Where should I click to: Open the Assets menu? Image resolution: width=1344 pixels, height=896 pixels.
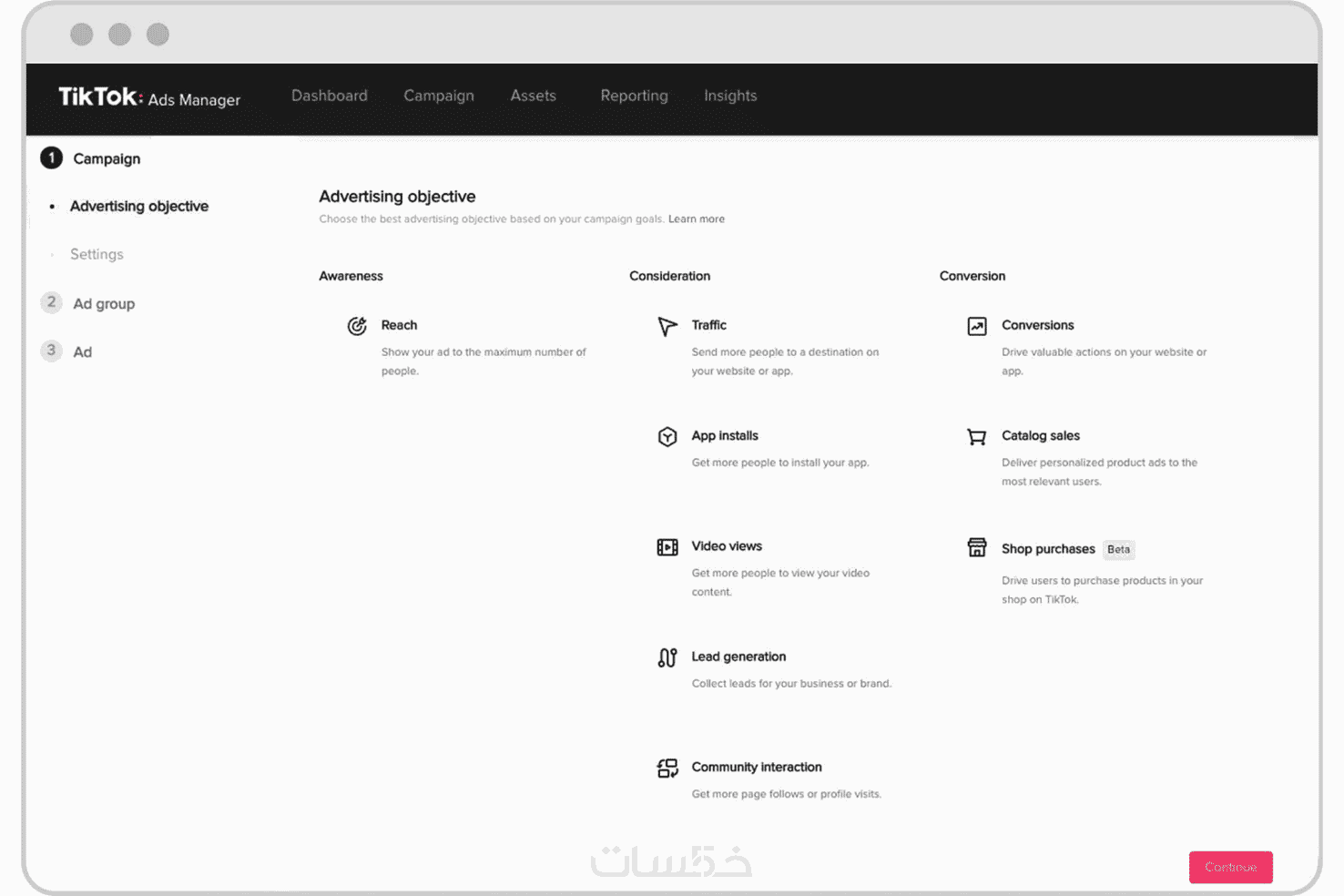pos(533,96)
